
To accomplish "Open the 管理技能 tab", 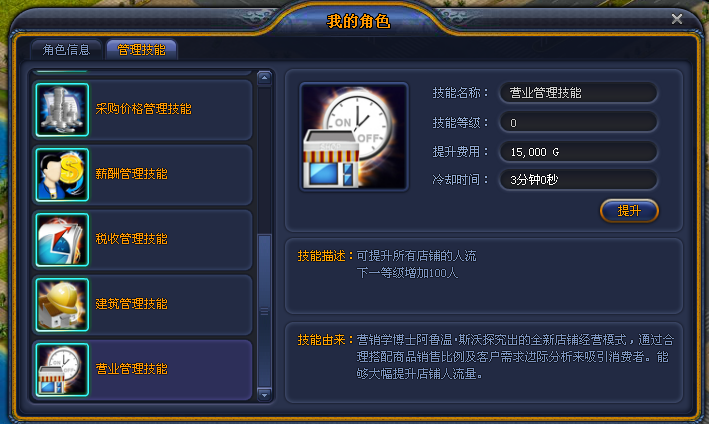I will [142, 50].
